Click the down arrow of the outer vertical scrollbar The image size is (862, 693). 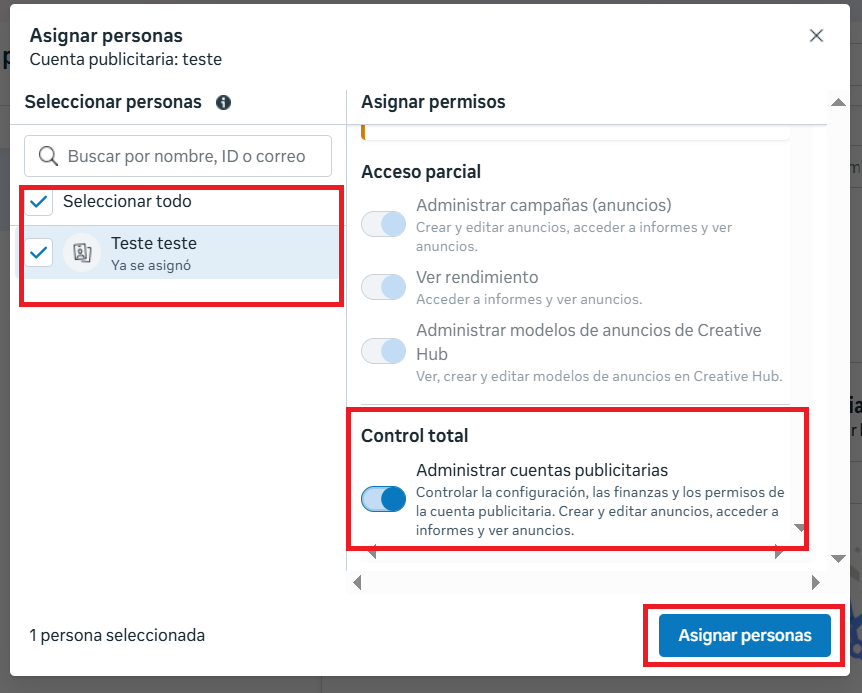(838, 559)
